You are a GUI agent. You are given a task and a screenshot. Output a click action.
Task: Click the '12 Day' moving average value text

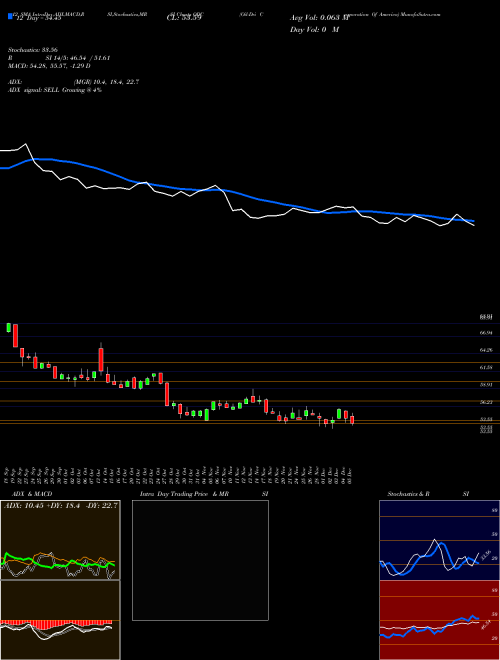[x=38, y=18]
